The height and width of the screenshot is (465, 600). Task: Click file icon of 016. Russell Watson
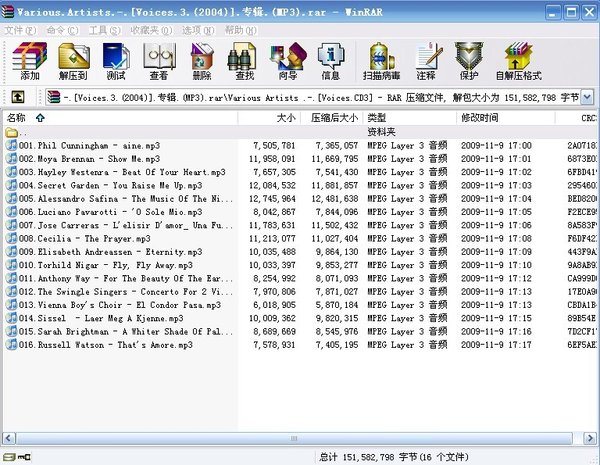point(11,345)
